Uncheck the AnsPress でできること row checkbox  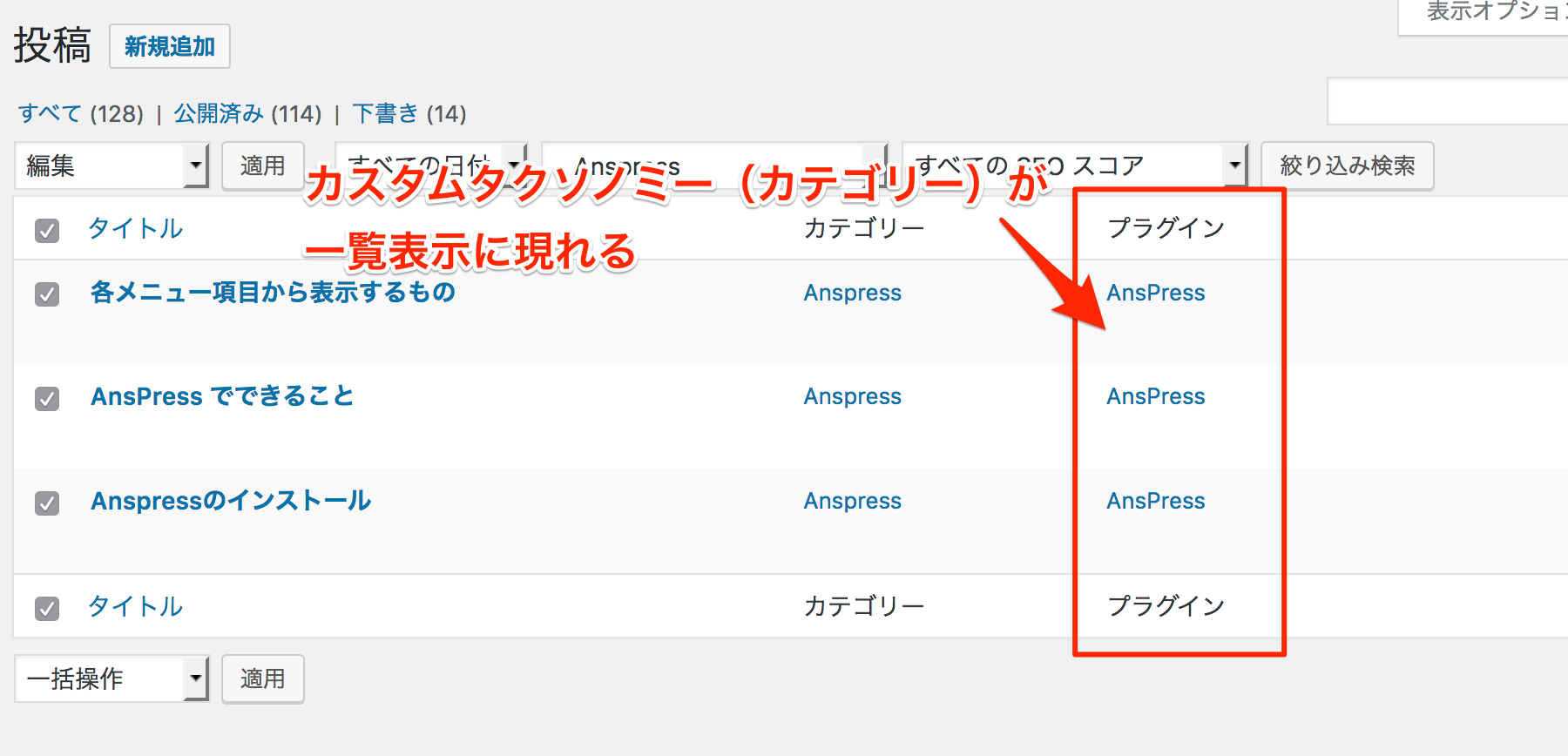(47, 398)
